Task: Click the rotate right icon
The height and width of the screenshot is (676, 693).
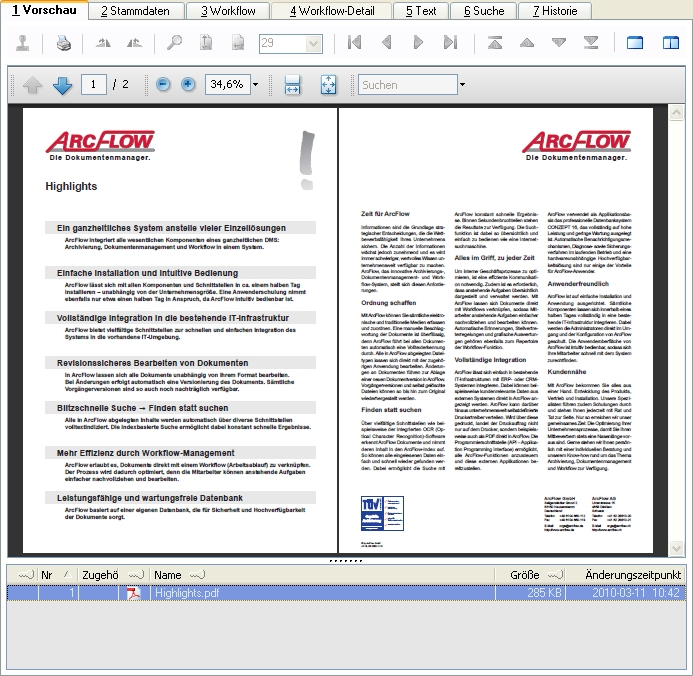Action: click(x=134, y=43)
